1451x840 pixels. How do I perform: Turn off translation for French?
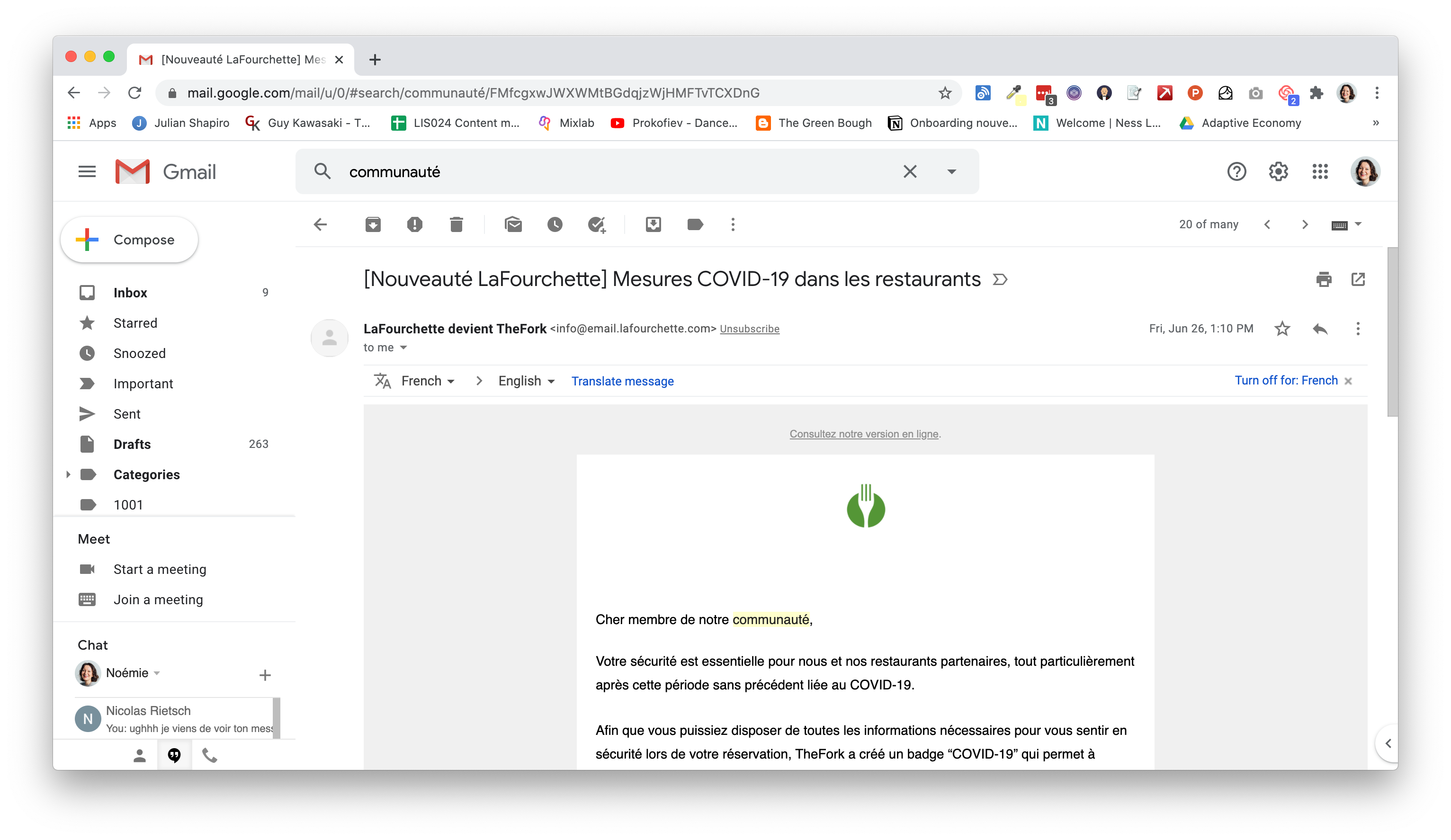click(1286, 381)
